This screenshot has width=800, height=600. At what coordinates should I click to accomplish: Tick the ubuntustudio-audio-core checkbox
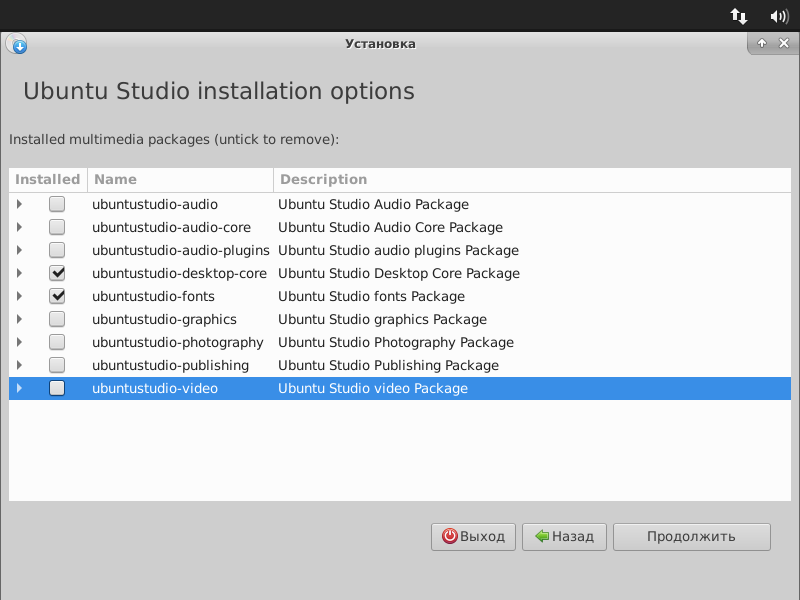tap(57, 227)
